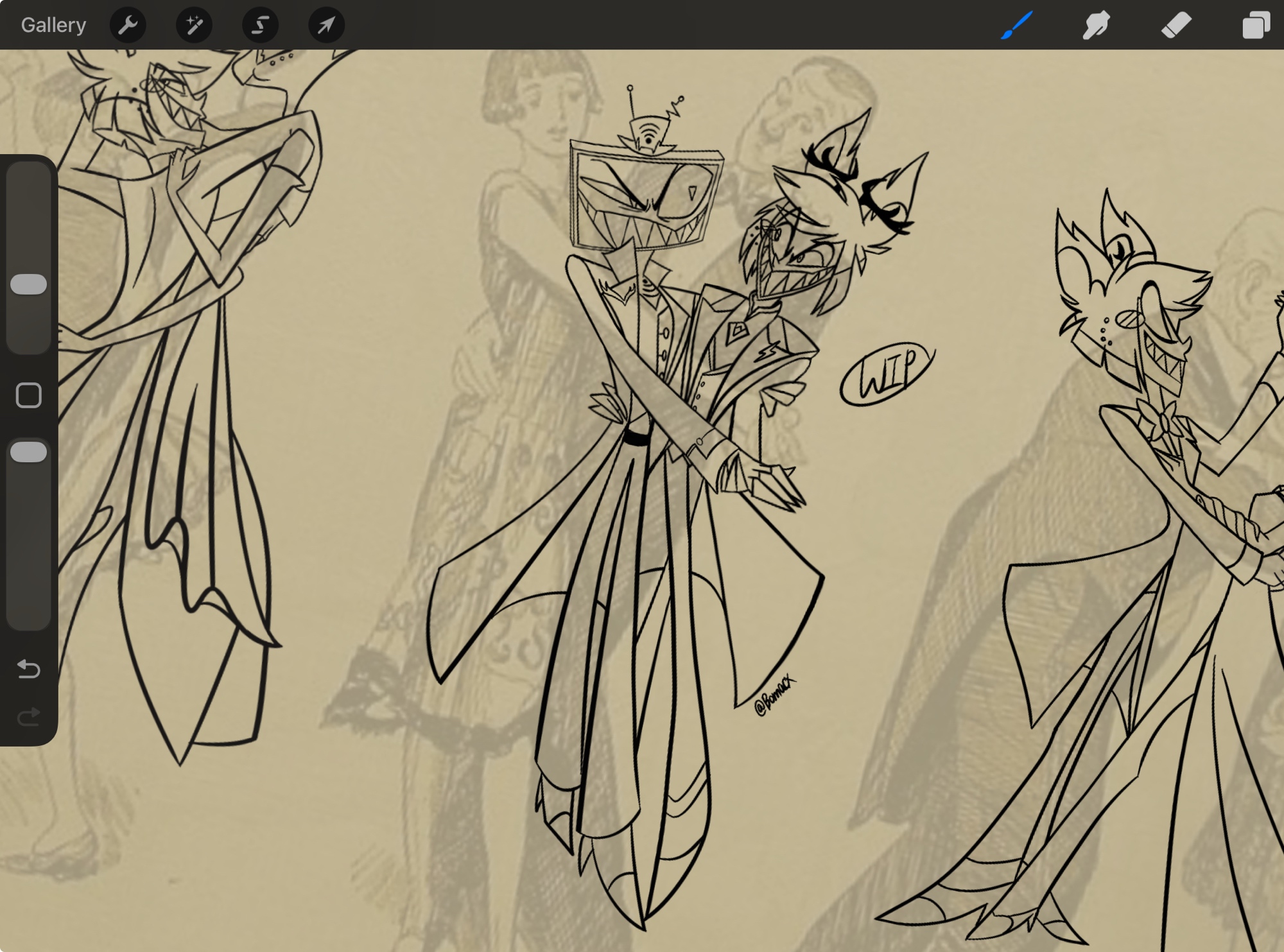This screenshot has width=1284, height=952.
Task: Open the Layers panel
Action: click(1255, 25)
